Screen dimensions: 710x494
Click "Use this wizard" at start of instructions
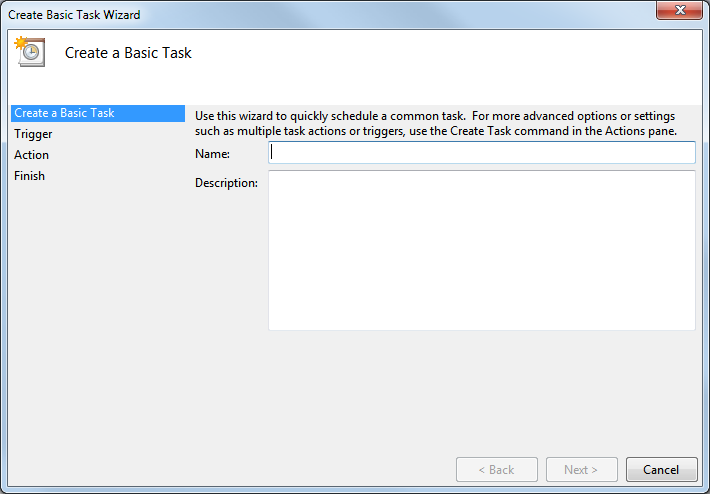pyautogui.click(x=234, y=116)
